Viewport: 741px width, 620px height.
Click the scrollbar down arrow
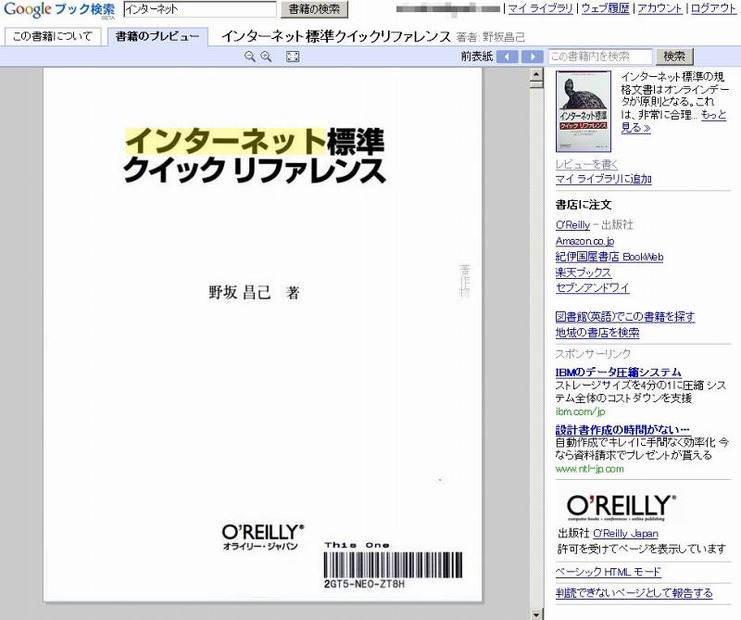coord(536,615)
